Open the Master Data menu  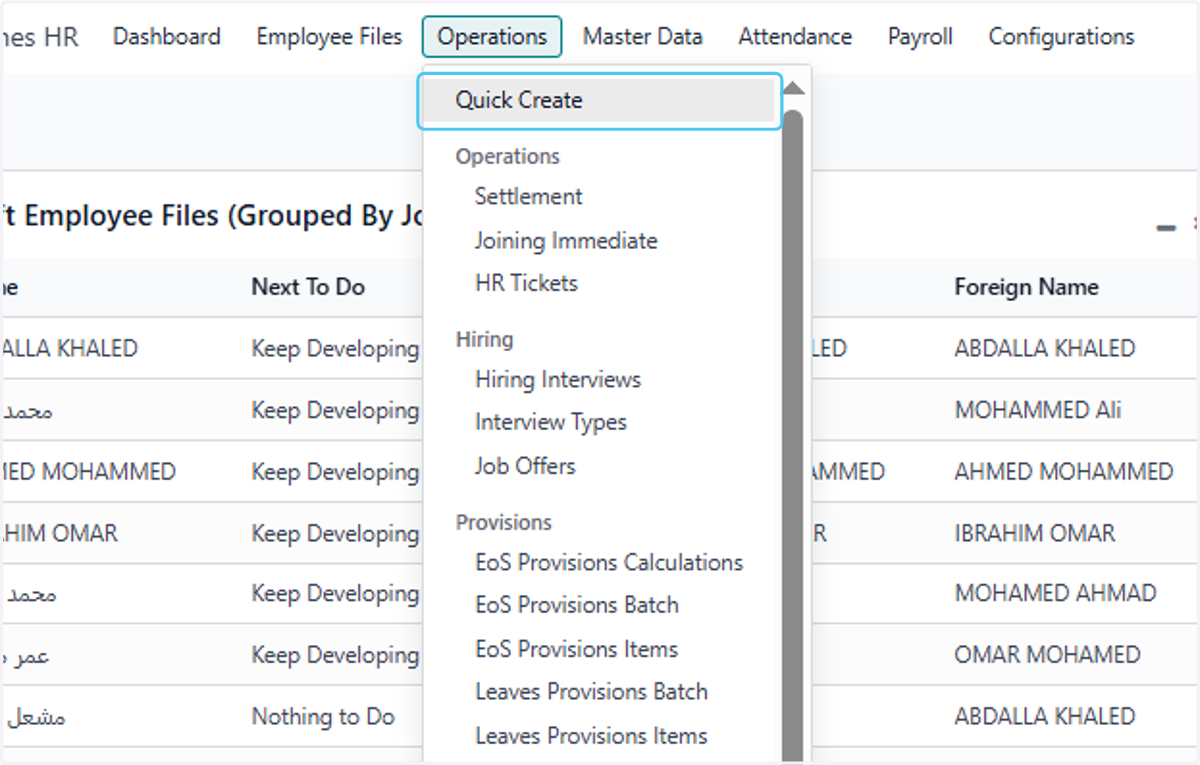point(643,37)
